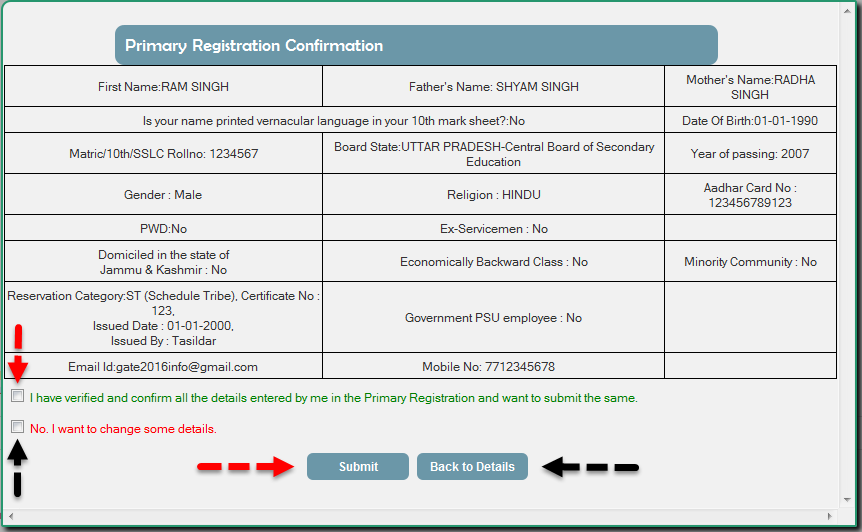Image resolution: width=862 pixels, height=532 pixels.
Task: Select the Aadhar Card No cell
Action: tap(750, 195)
